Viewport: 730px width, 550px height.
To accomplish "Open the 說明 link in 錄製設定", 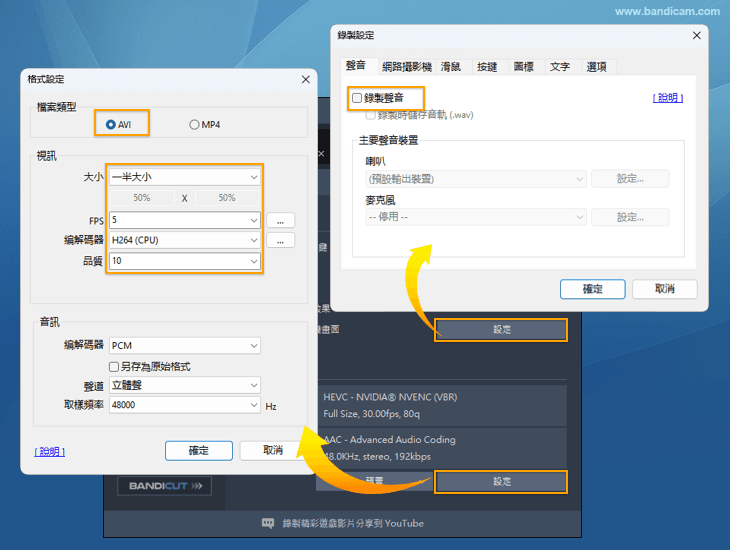I will 668,98.
